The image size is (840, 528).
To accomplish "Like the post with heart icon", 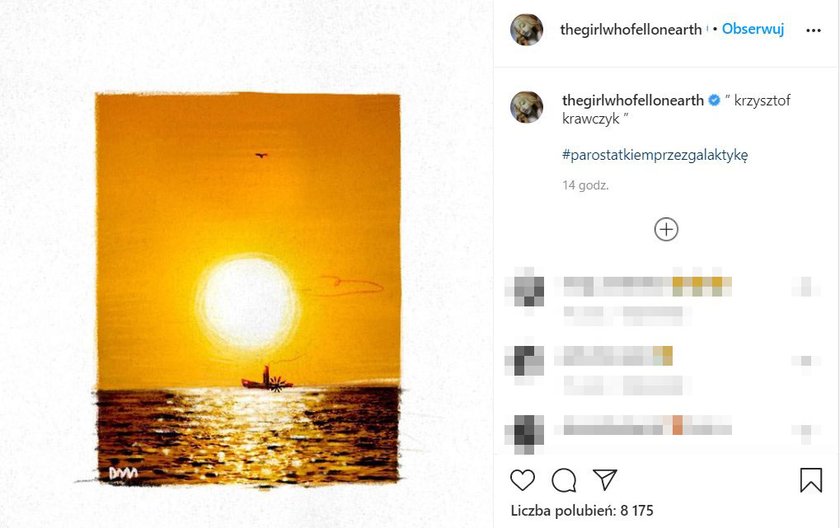I will click(522, 480).
